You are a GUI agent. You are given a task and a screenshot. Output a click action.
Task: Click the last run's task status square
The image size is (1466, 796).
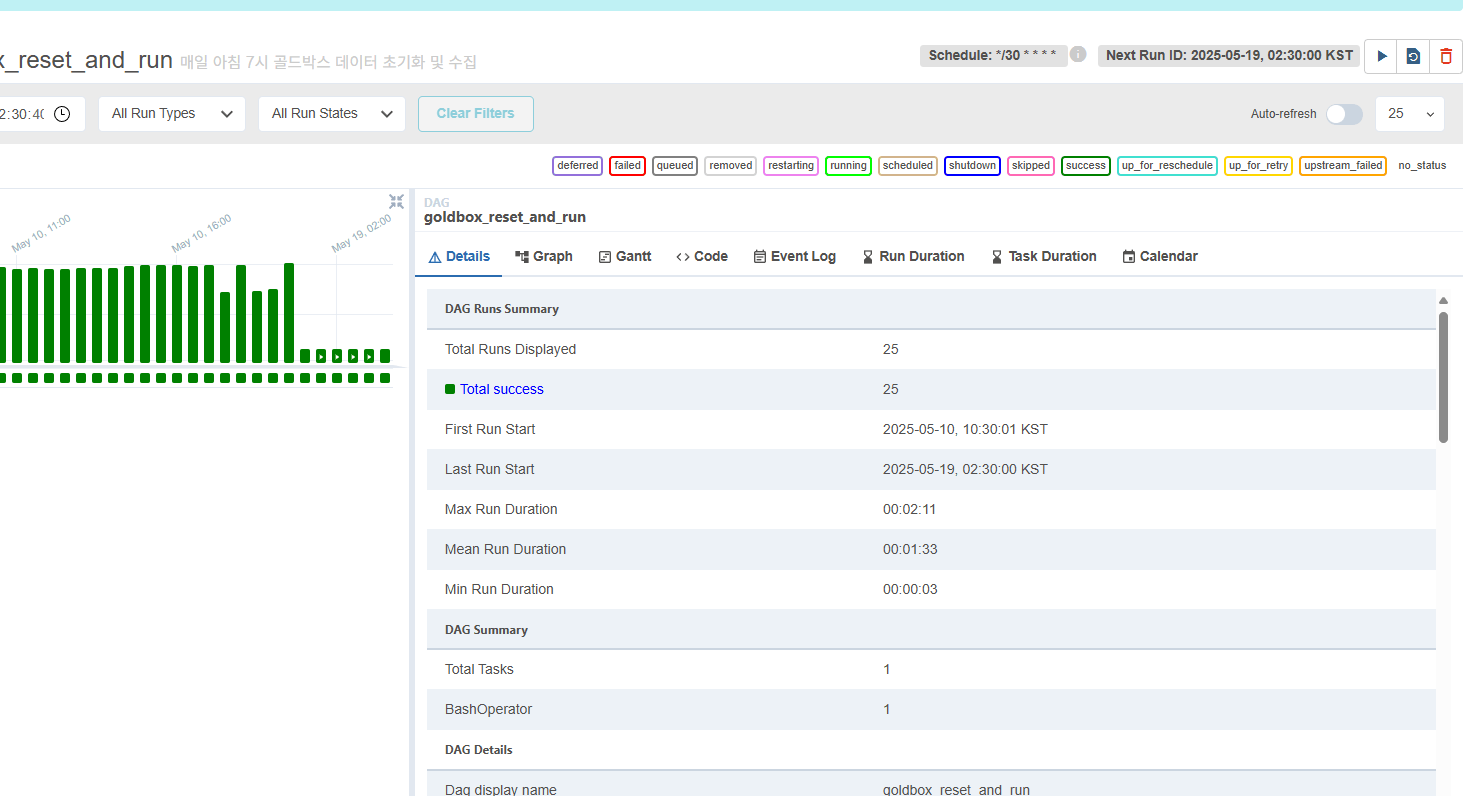tap(385, 378)
